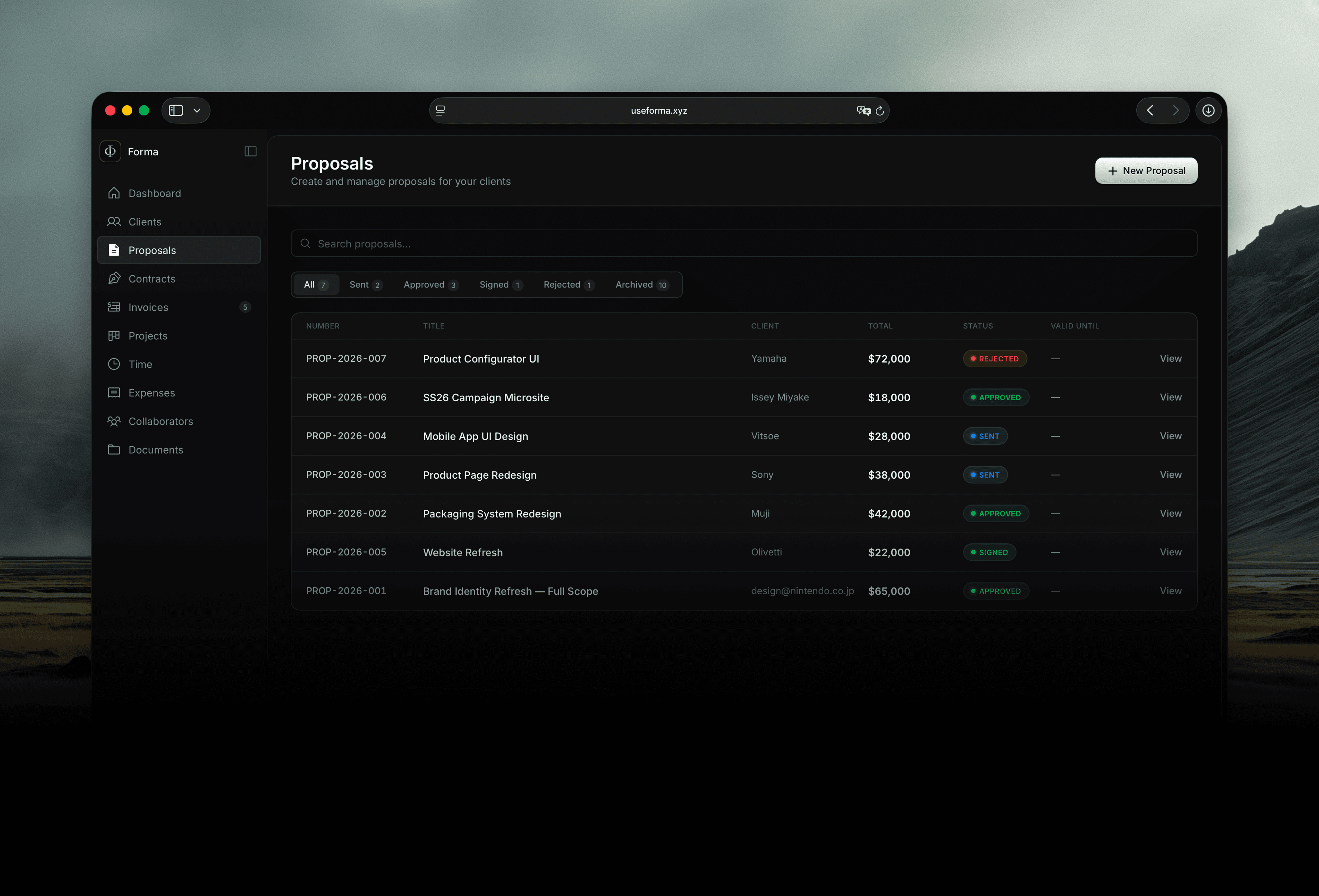Click the Olivetti client cell
Viewport: 1319px width, 896px height.
click(766, 552)
